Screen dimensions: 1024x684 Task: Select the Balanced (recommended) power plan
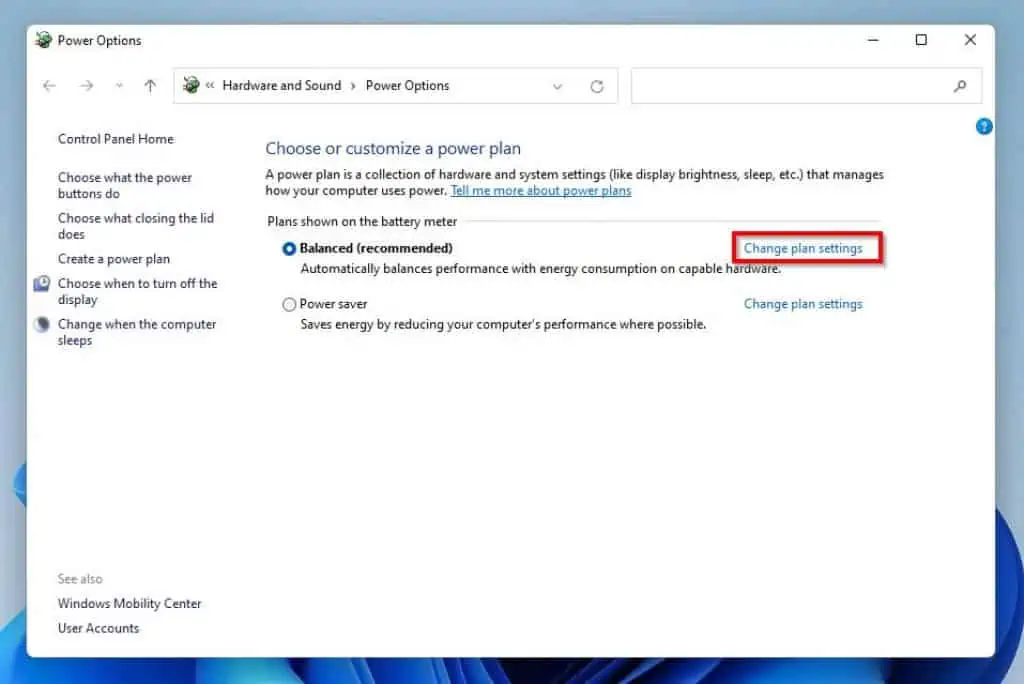(289, 249)
